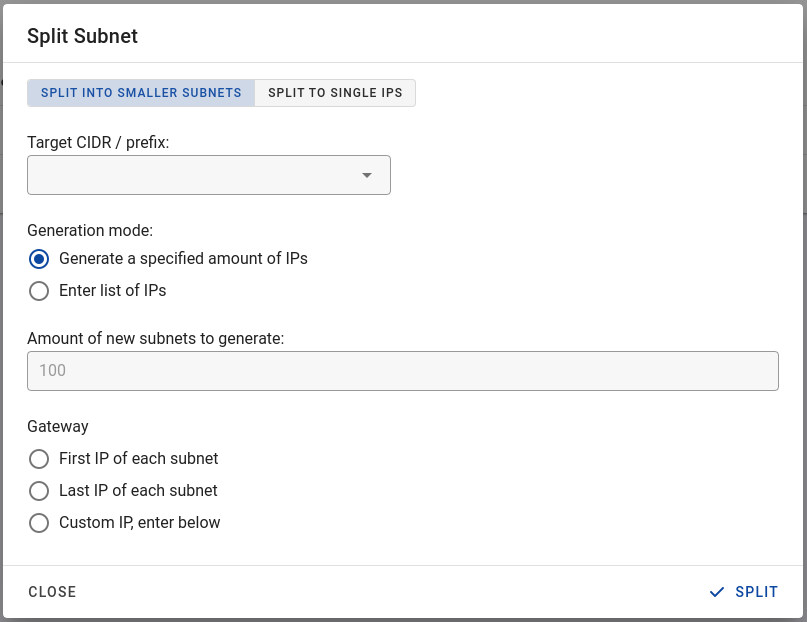The width and height of the screenshot is (807, 622).
Task: Click the checkmark icon beside SPLIT
Action: pyautogui.click(x=716, y=592)
